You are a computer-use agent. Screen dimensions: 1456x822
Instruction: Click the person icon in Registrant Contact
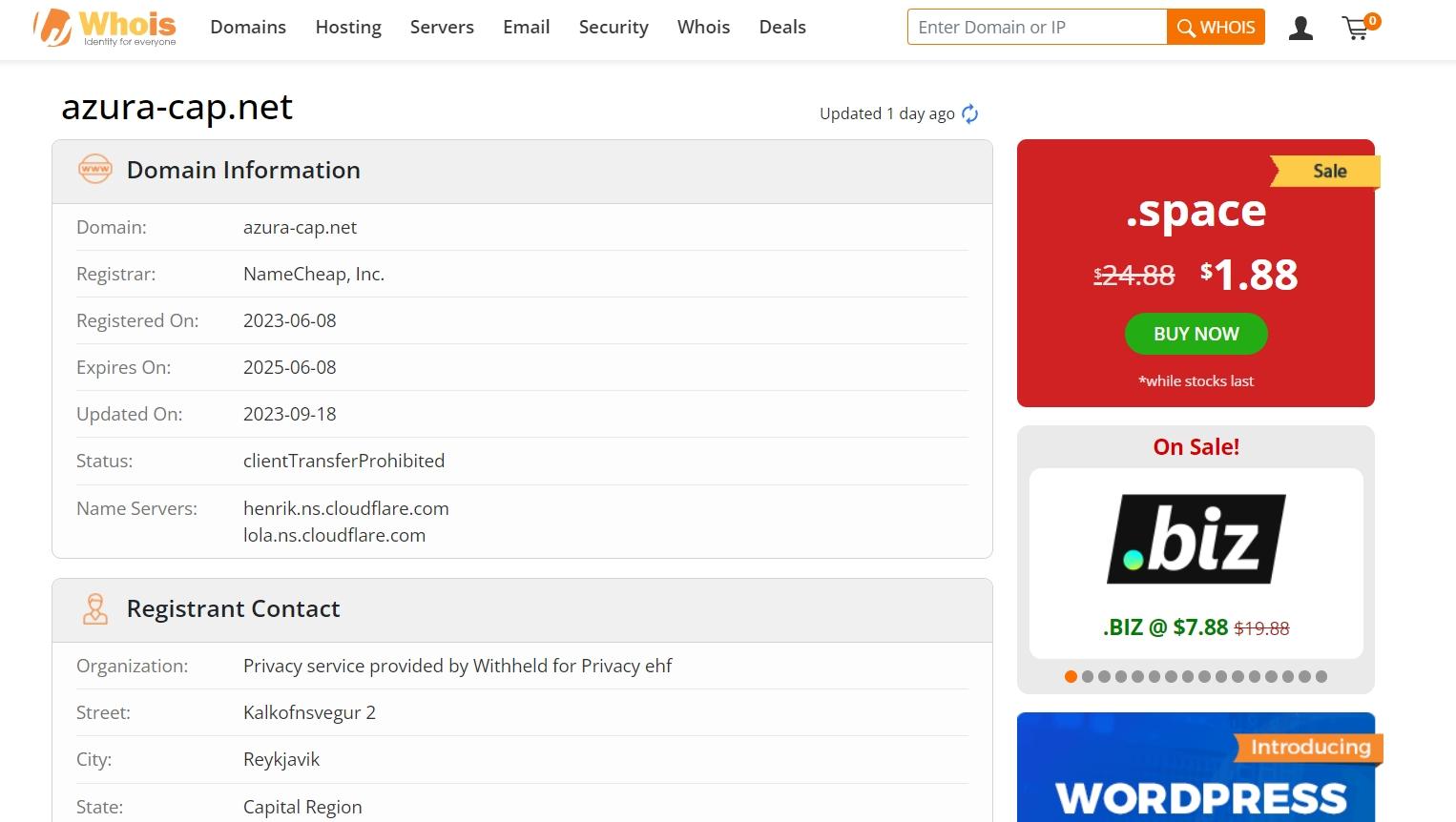pos(94,608)
